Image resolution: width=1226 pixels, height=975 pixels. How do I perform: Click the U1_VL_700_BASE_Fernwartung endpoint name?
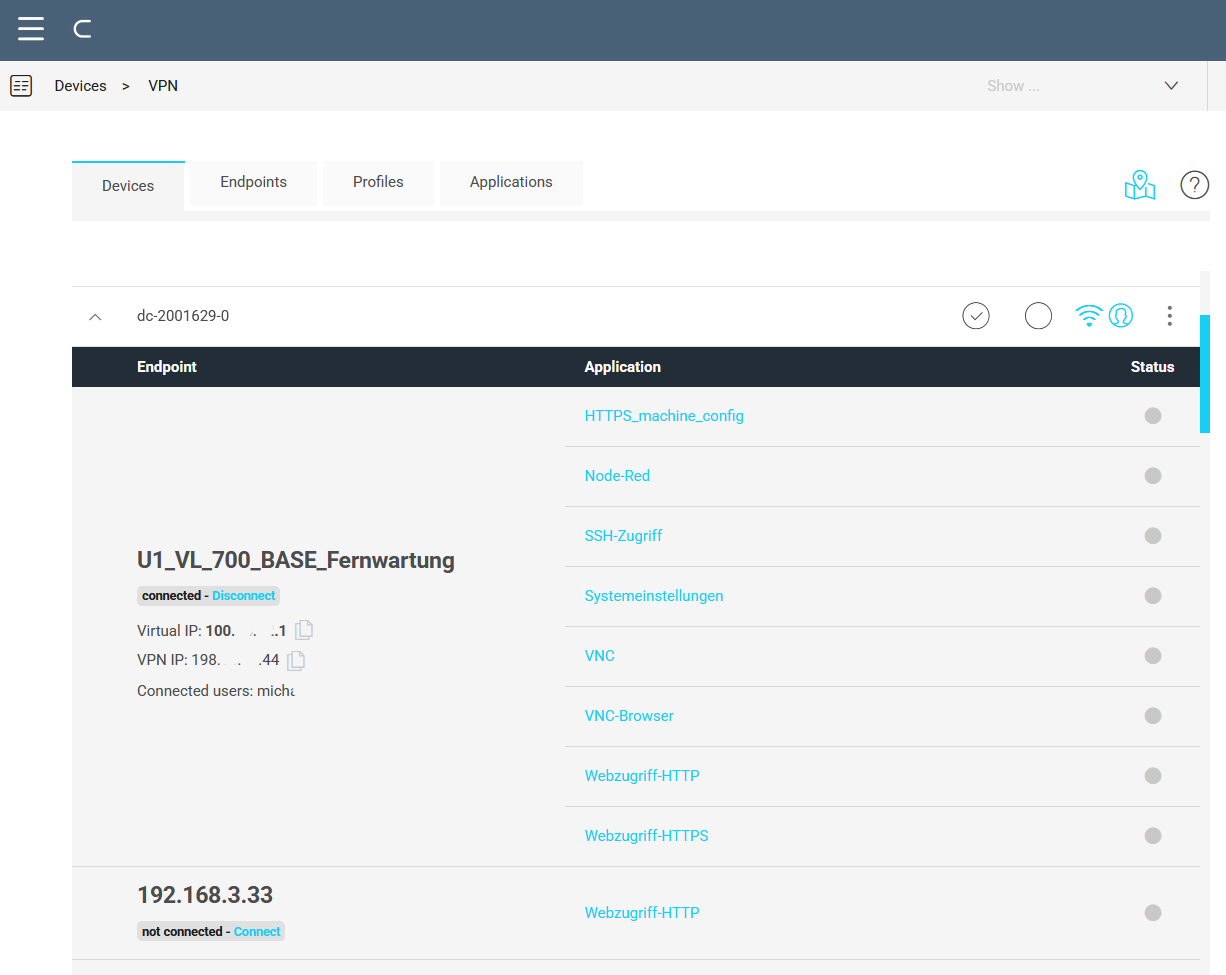coord(296,560)
